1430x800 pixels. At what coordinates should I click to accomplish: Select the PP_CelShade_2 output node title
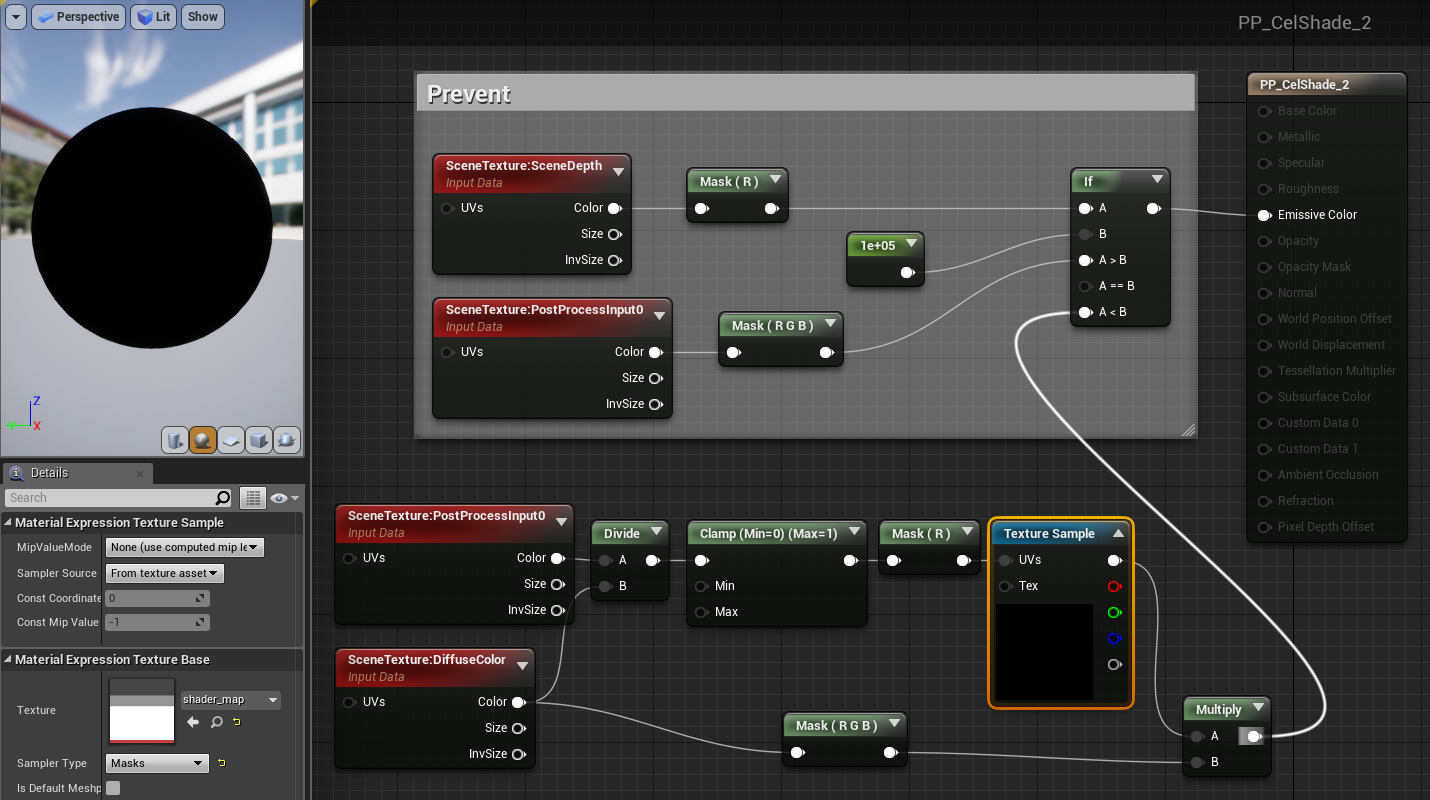coord(1304,85)
